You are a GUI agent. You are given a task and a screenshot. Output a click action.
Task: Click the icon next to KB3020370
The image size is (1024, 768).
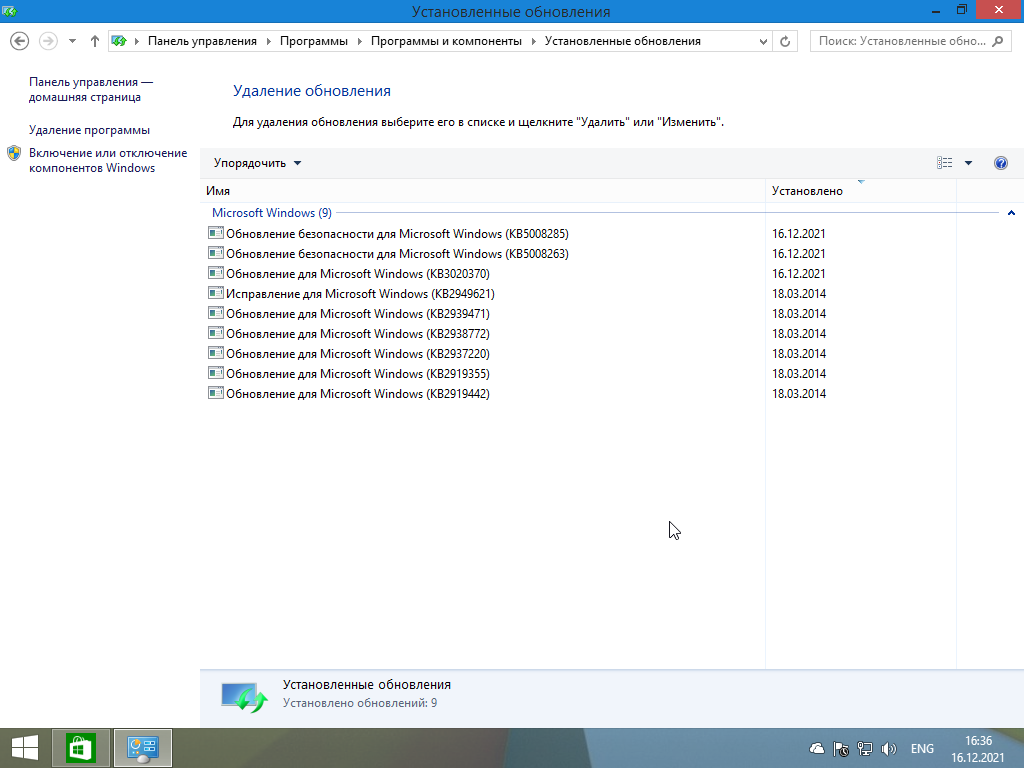(x=216, y=273)
